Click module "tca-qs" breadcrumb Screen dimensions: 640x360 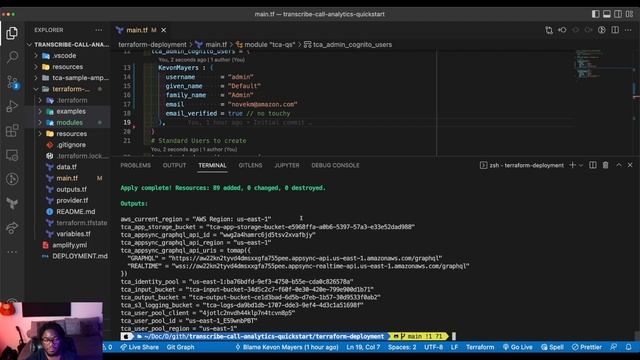pyautogui.click(x=269, y=44)
